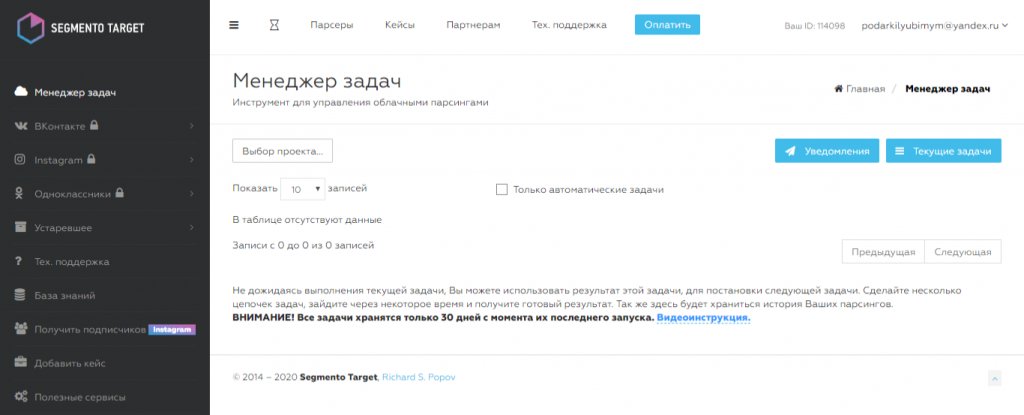This screenshot has width=1024, height=415.
Task: Click the Оплатить button
Action: (x=667, y=25)
